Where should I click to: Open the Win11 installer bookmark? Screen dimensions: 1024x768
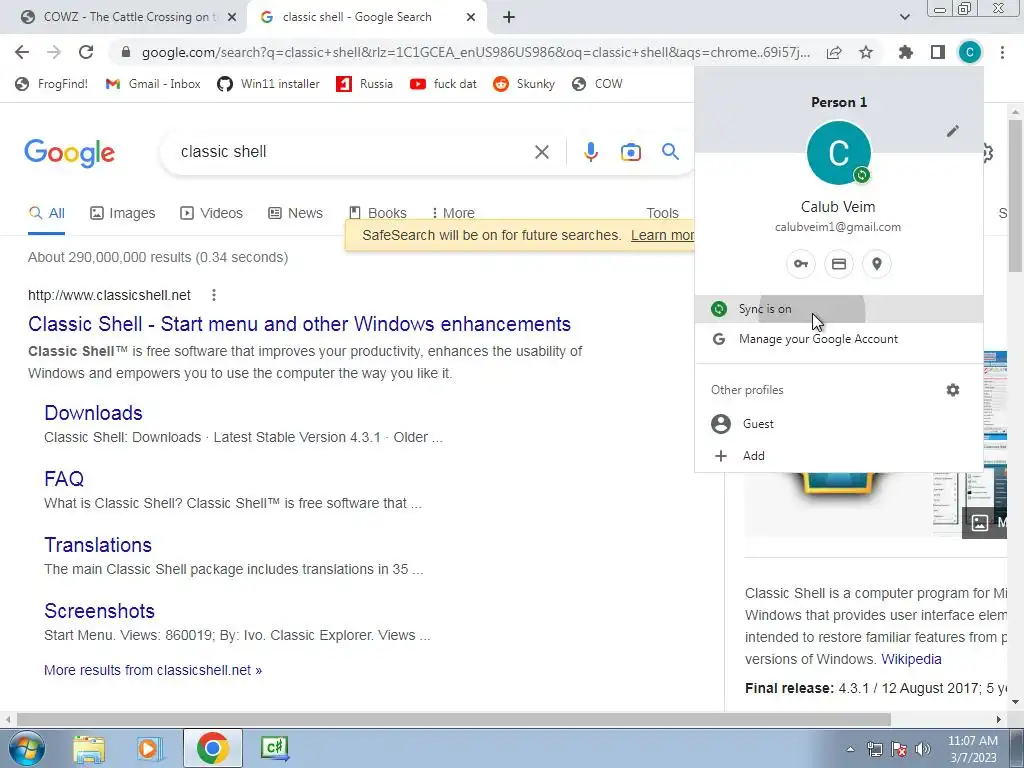point(268,84)
